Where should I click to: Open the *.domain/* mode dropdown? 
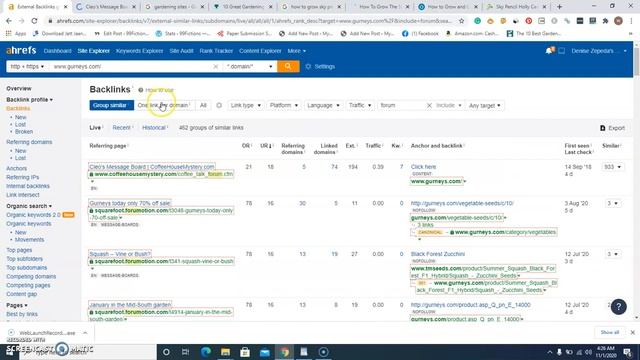[x=249, y=66]
